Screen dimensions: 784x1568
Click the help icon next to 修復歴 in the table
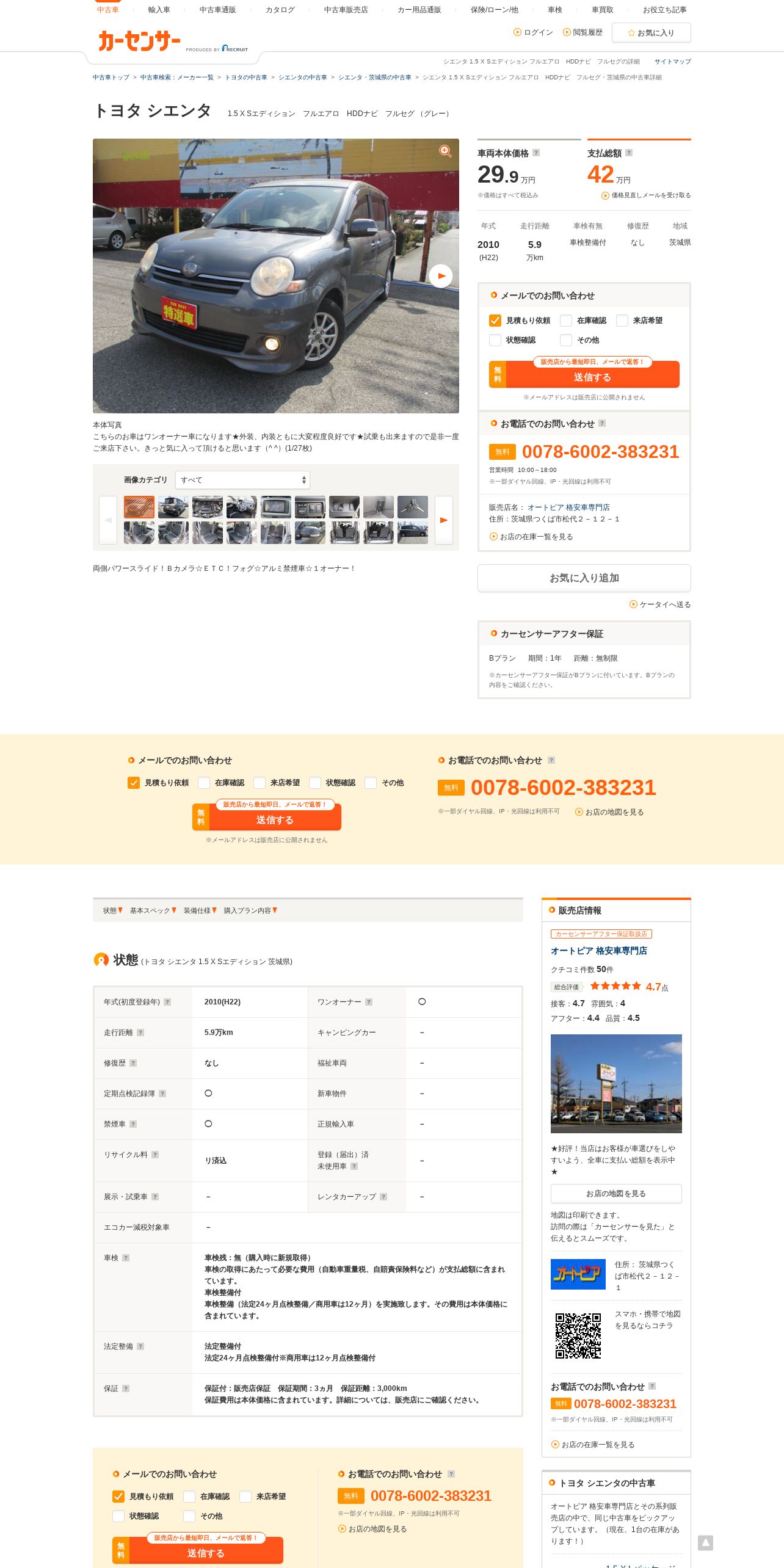(x=133, y=1063)
